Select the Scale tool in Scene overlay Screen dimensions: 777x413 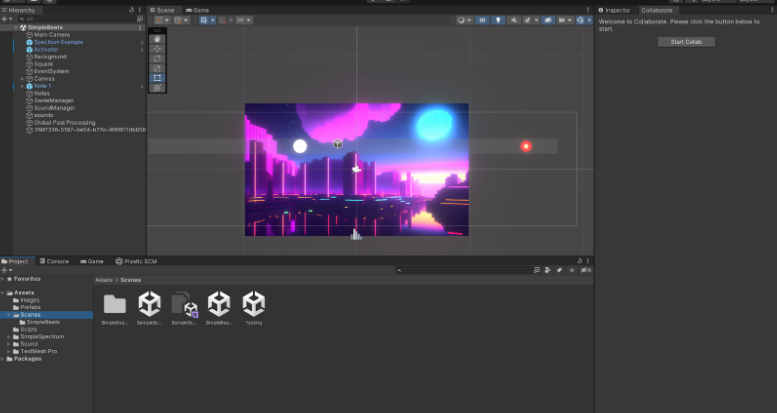click(x=157, y=68)
